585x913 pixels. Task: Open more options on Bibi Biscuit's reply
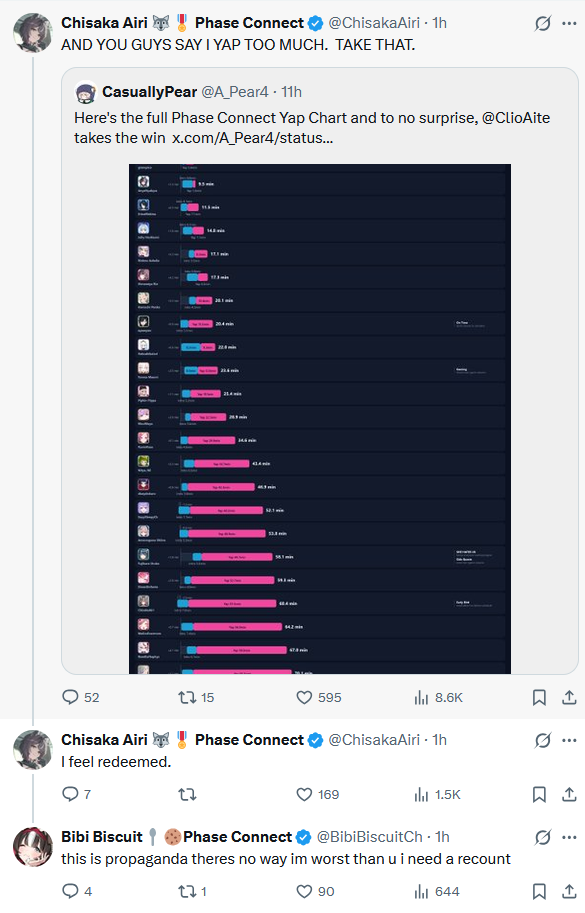569,837
